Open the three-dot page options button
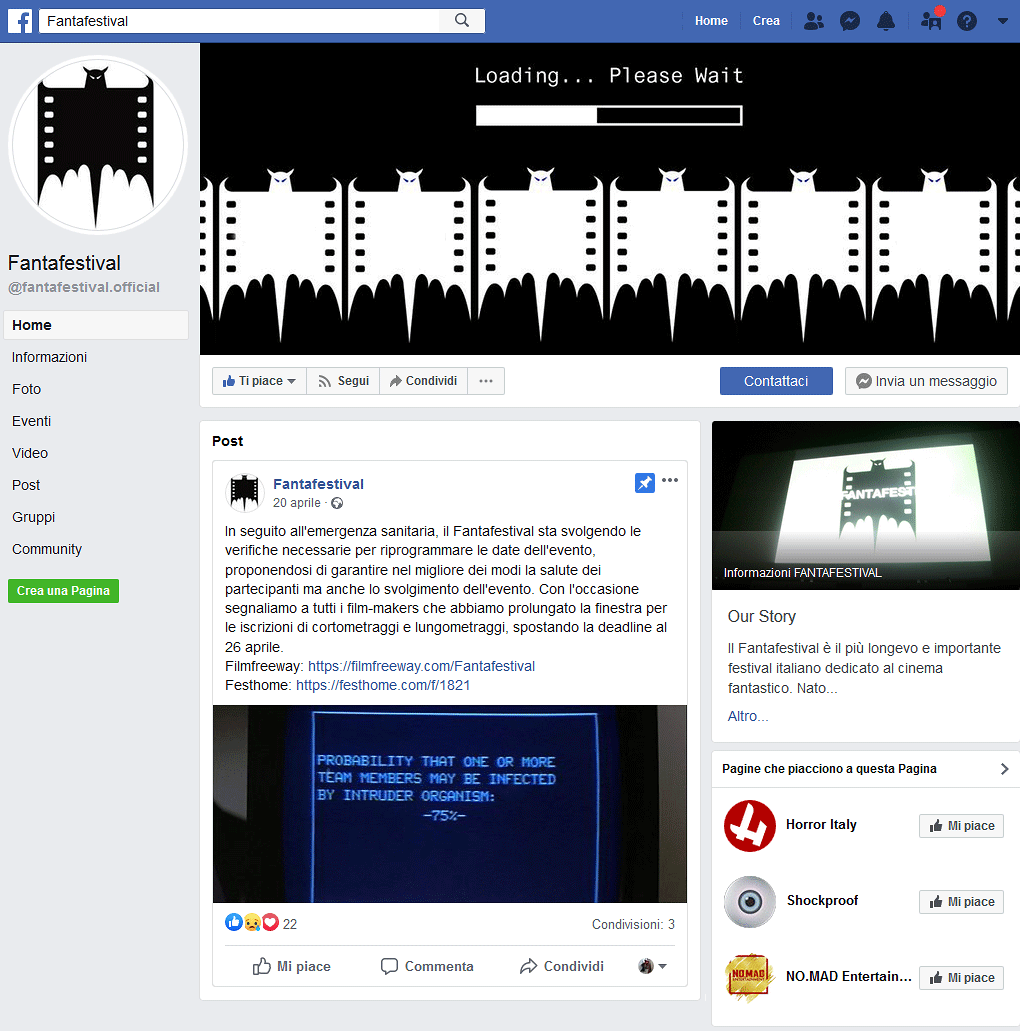Screen dimensions: 1020x1031 pyautogui.click(x=486, y=381)
